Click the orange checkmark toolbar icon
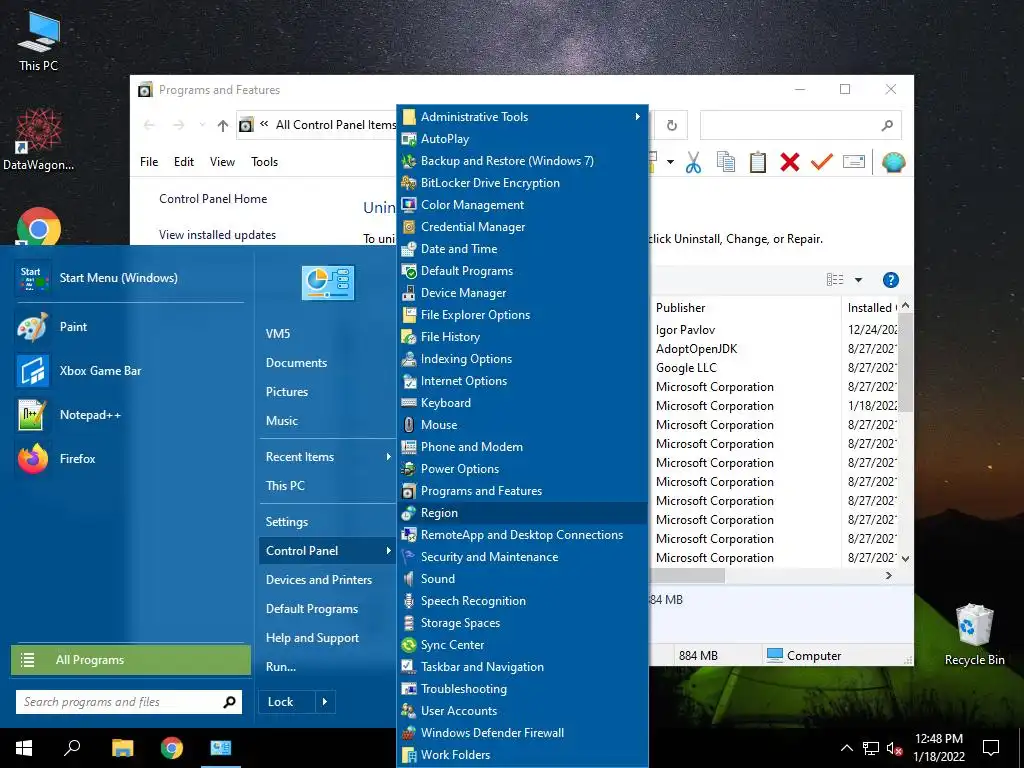The width and height of the screenshot is (1024, 768). pos(822,161)
